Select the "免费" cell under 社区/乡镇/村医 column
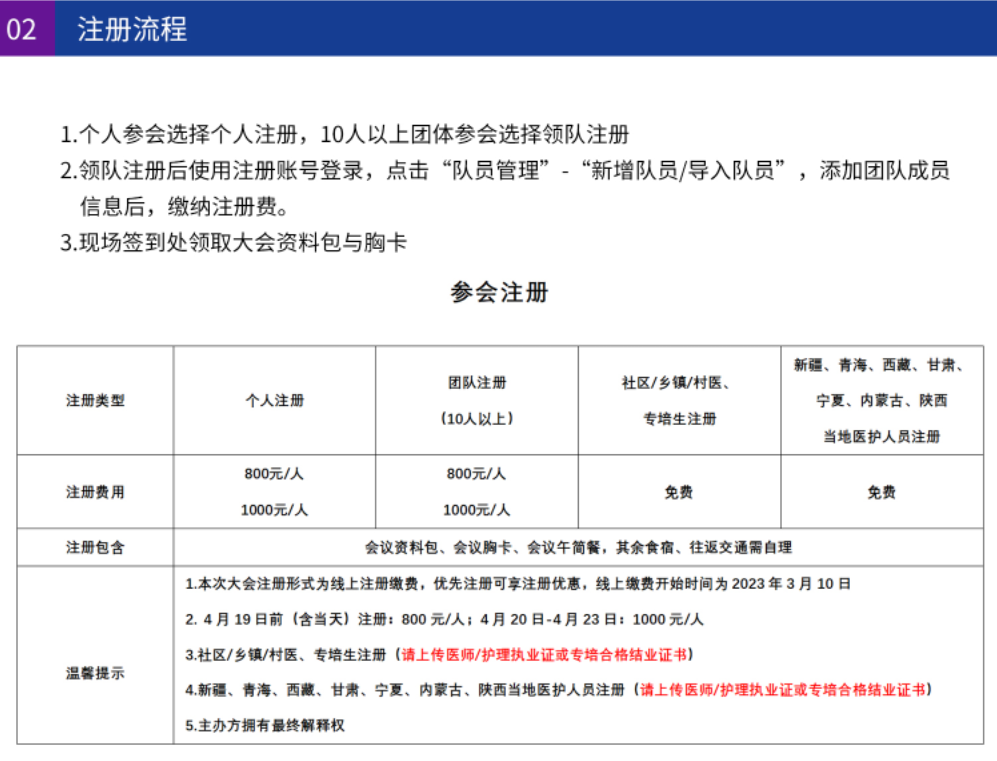 pyautogui.click(x=679, y=492)
